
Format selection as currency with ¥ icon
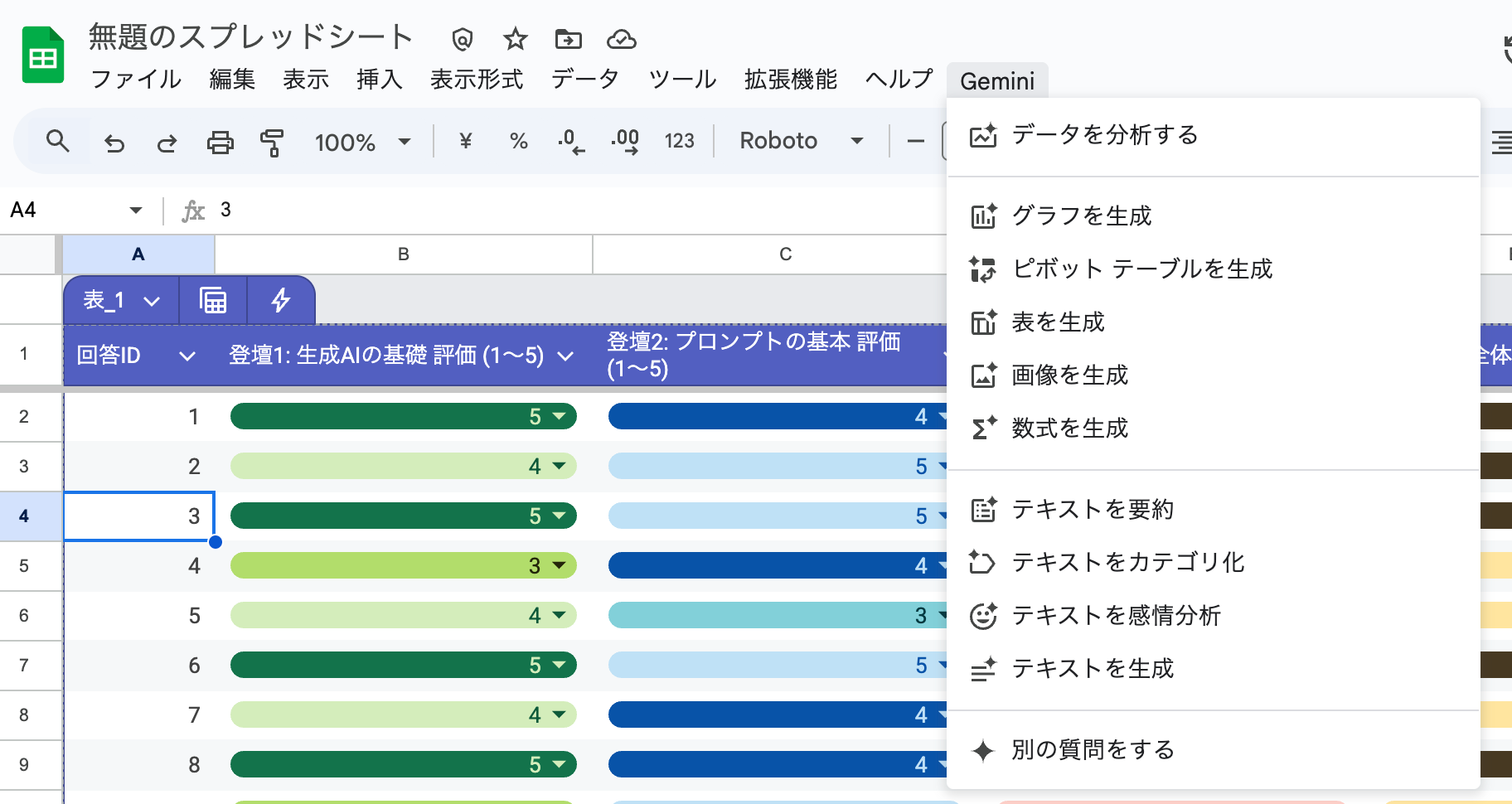point(465,141)
